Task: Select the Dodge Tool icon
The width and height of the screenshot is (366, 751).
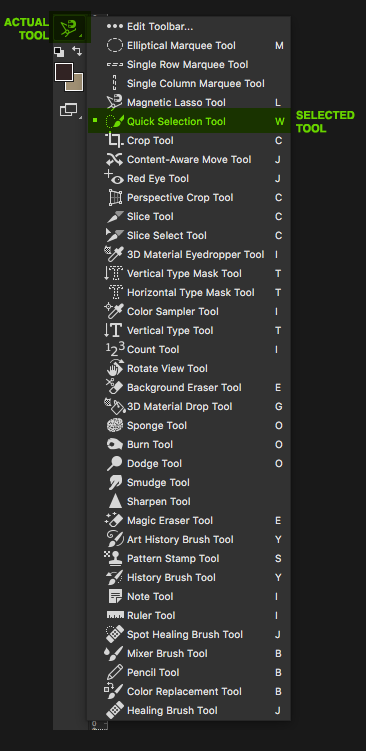Action: pos(115,464)
